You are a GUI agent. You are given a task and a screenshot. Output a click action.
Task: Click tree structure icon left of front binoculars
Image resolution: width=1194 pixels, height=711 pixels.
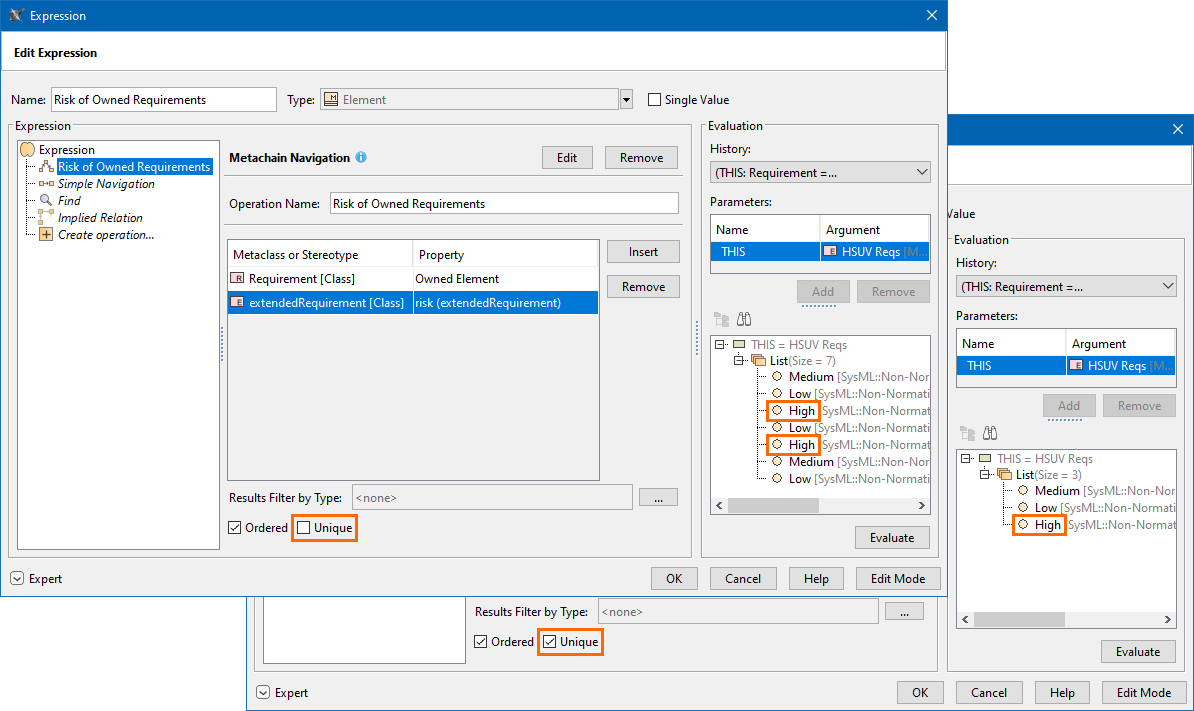click(x=721, y=320)
